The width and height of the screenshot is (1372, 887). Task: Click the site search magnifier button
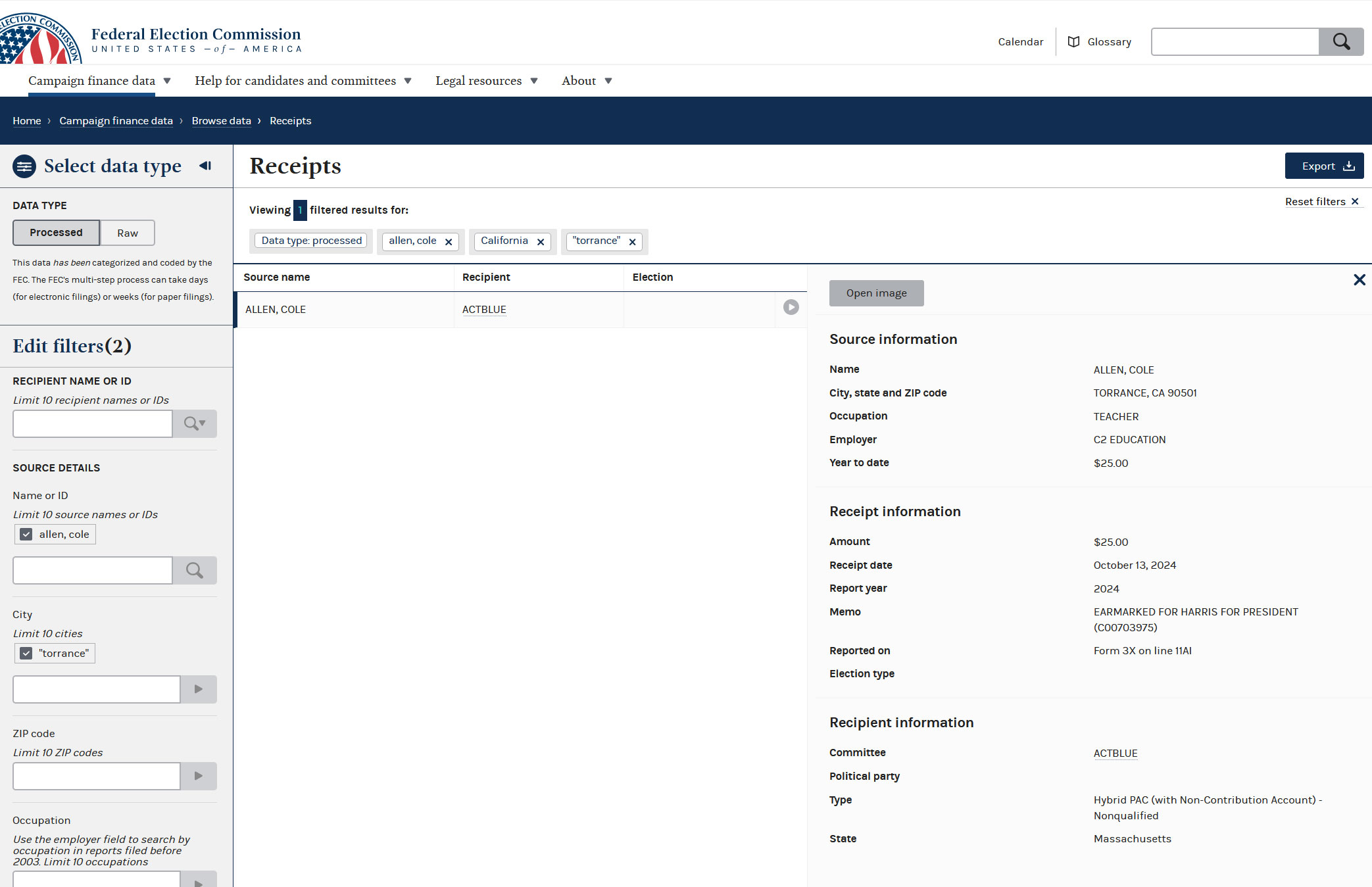[1340, 42]
